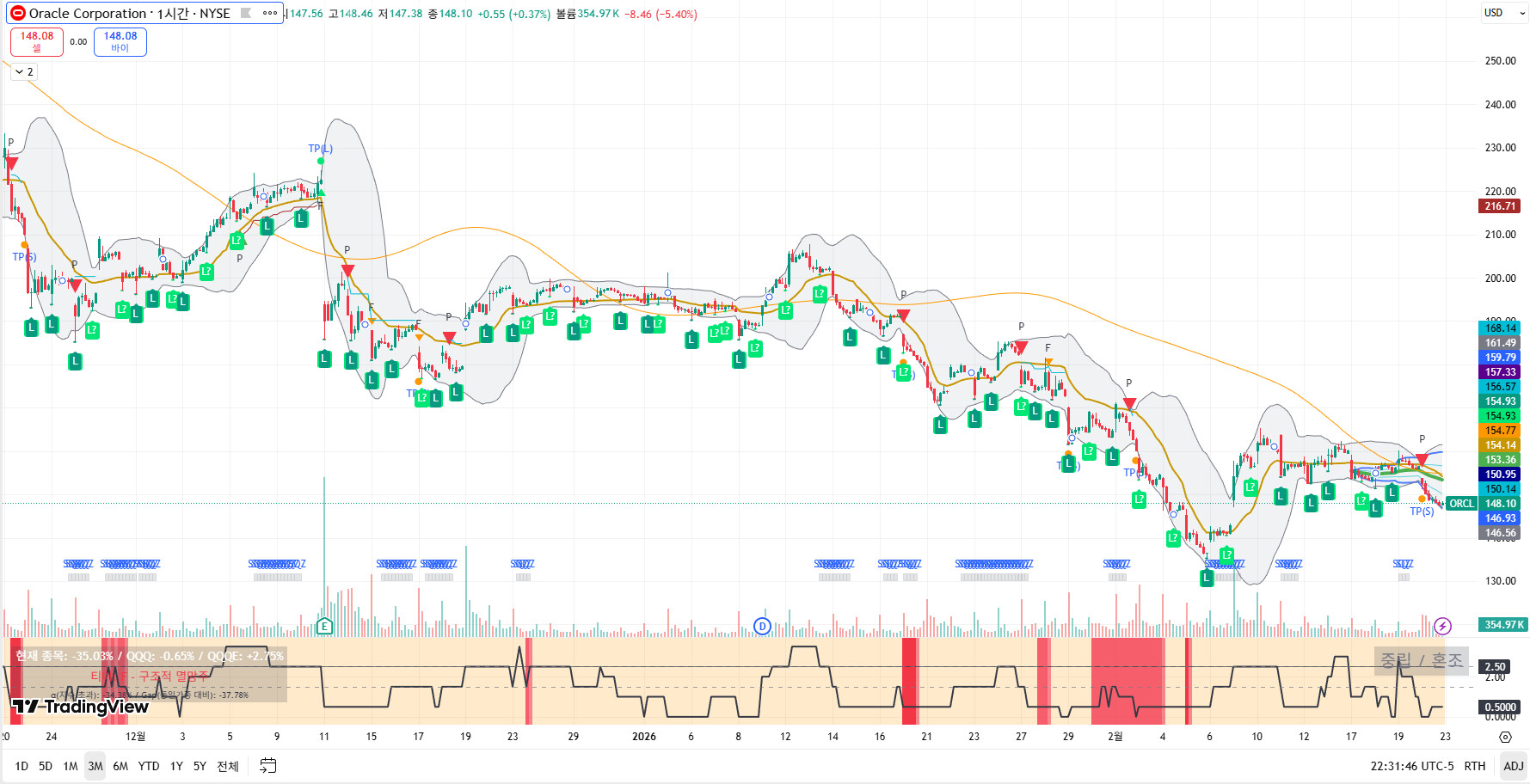This screenshot has height=784, width=1530.
Task: Click the 146.93 blue price label
Action: [x=1500, y=518]
